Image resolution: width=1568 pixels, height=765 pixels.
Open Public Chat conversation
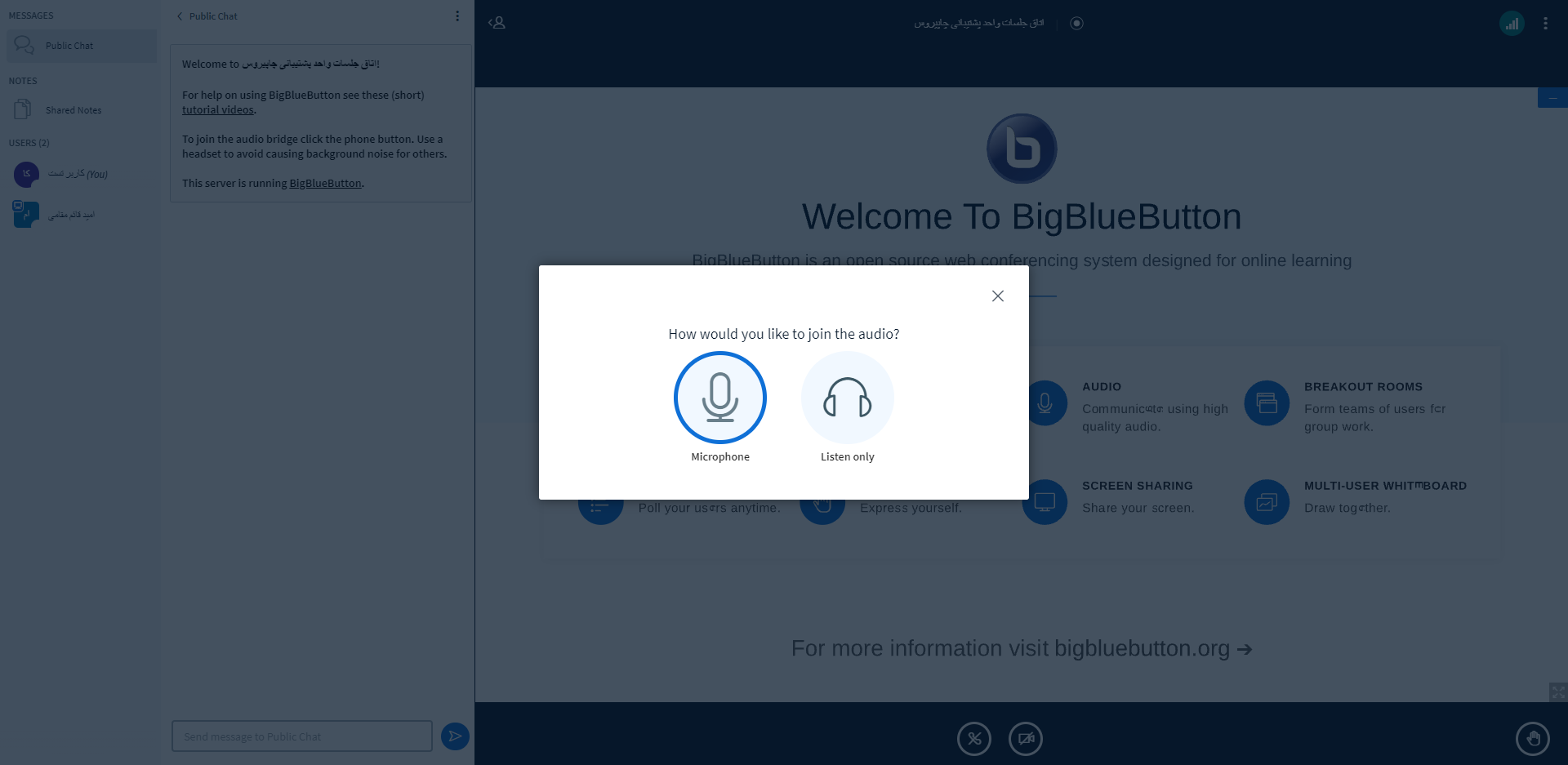click(82, 46)
